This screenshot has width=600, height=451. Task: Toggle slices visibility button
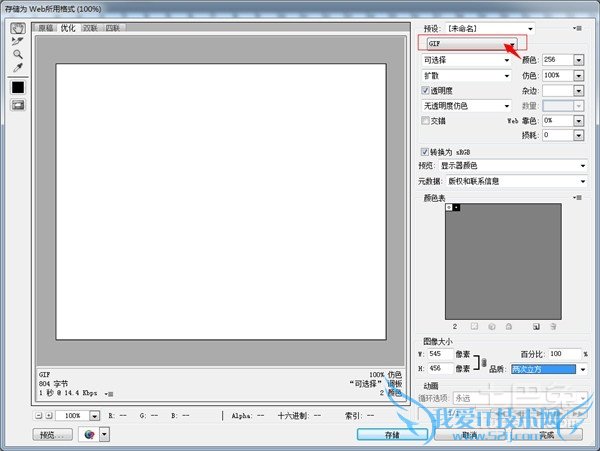point(18,105)
